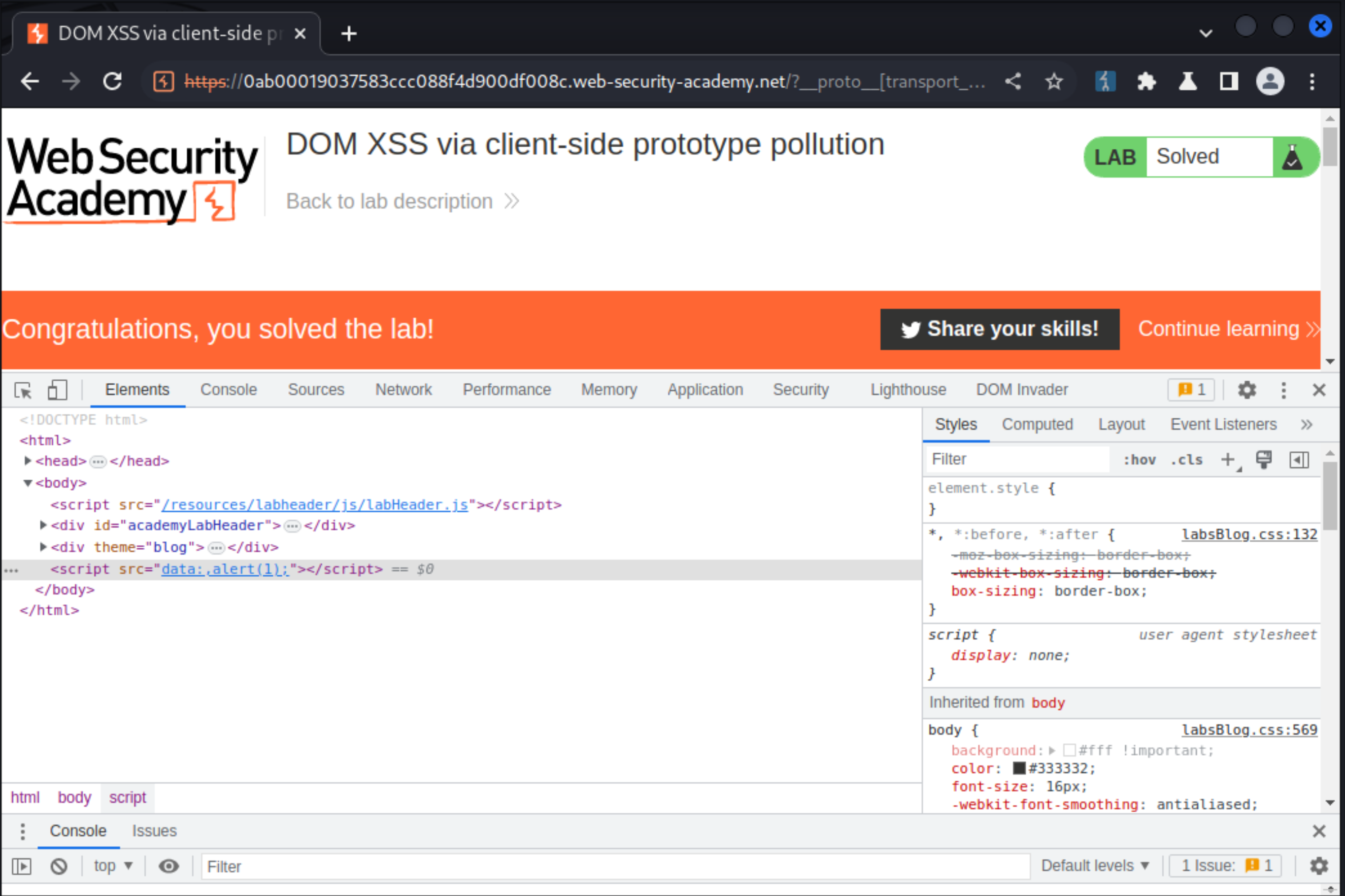Switch to the Issues drawer tab
The image size is (1345, 896).
click(x=154, y=831)
